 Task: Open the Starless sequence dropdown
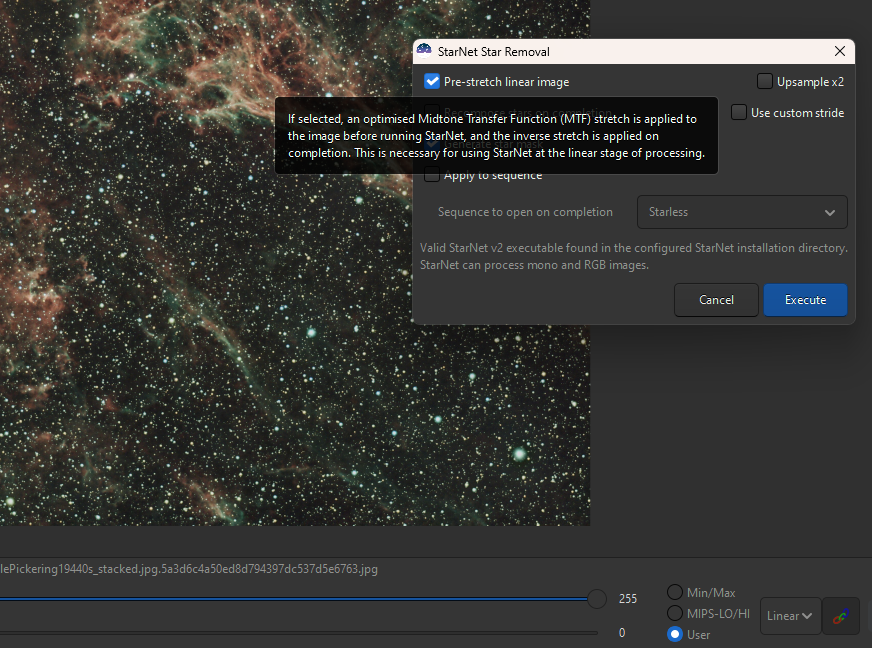pyautogui.click(x=742, y=212)
